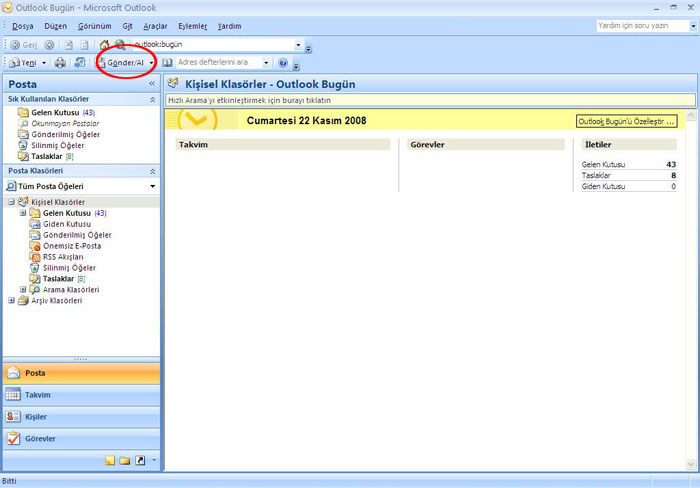Viewport: 700px width, 488px height.
Task: Open Taslaklar link under İletiler
Action: pyautogui.click(x=596, y=175)
